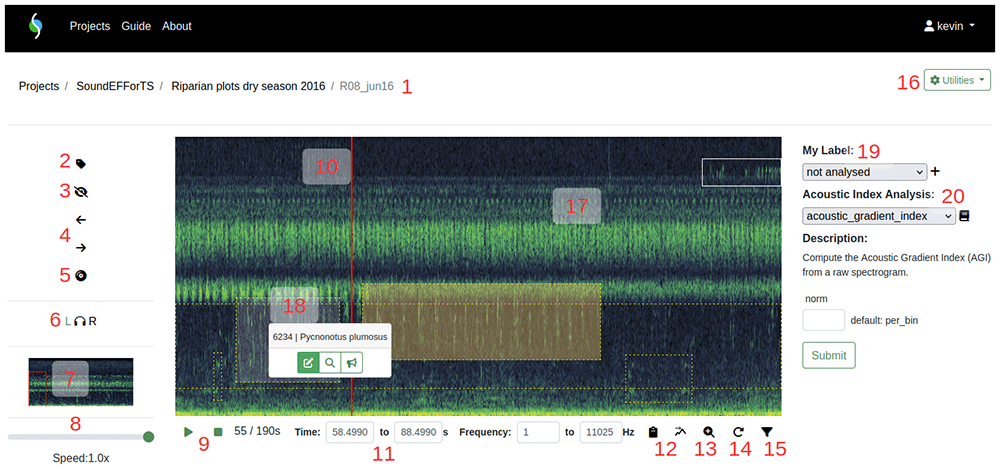Select the white-outlined annotation box at top right
Viewport: 1000px width, 469px height.
click(x=742, y=172)
